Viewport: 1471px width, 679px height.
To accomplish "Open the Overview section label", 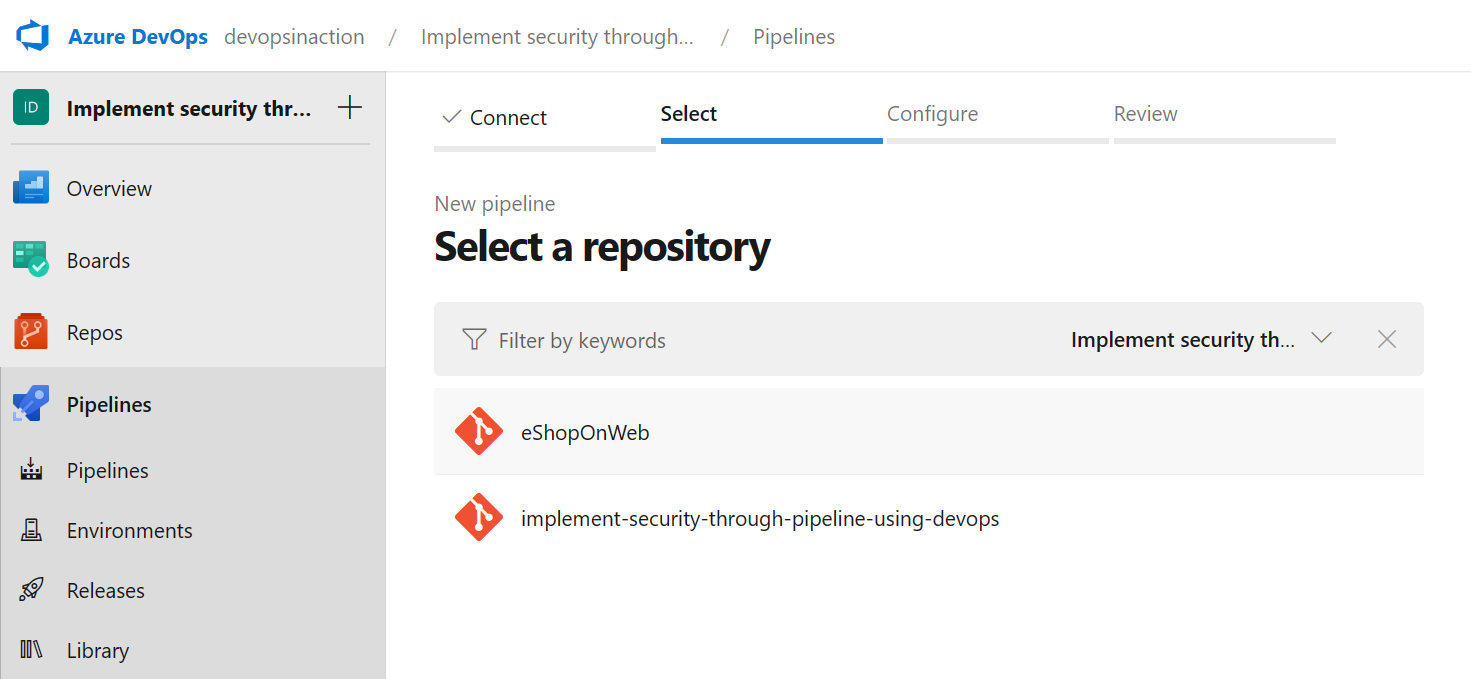I will pyautogui.click(x=109, y=188).
